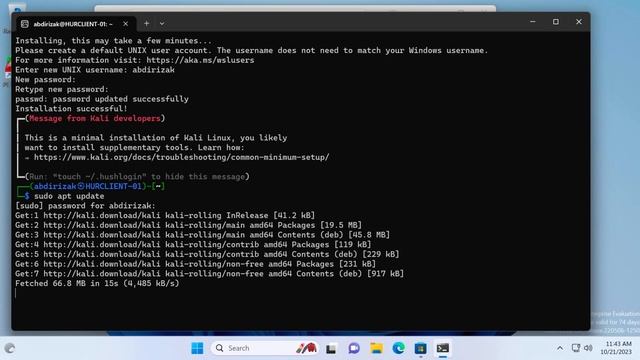
Task: Click the Get:7 non-free Contents line
Action: tap(209, 274)
